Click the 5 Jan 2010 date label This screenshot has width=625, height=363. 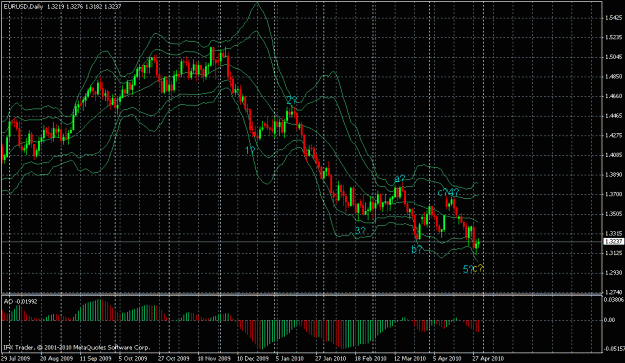tap(290, 359)
